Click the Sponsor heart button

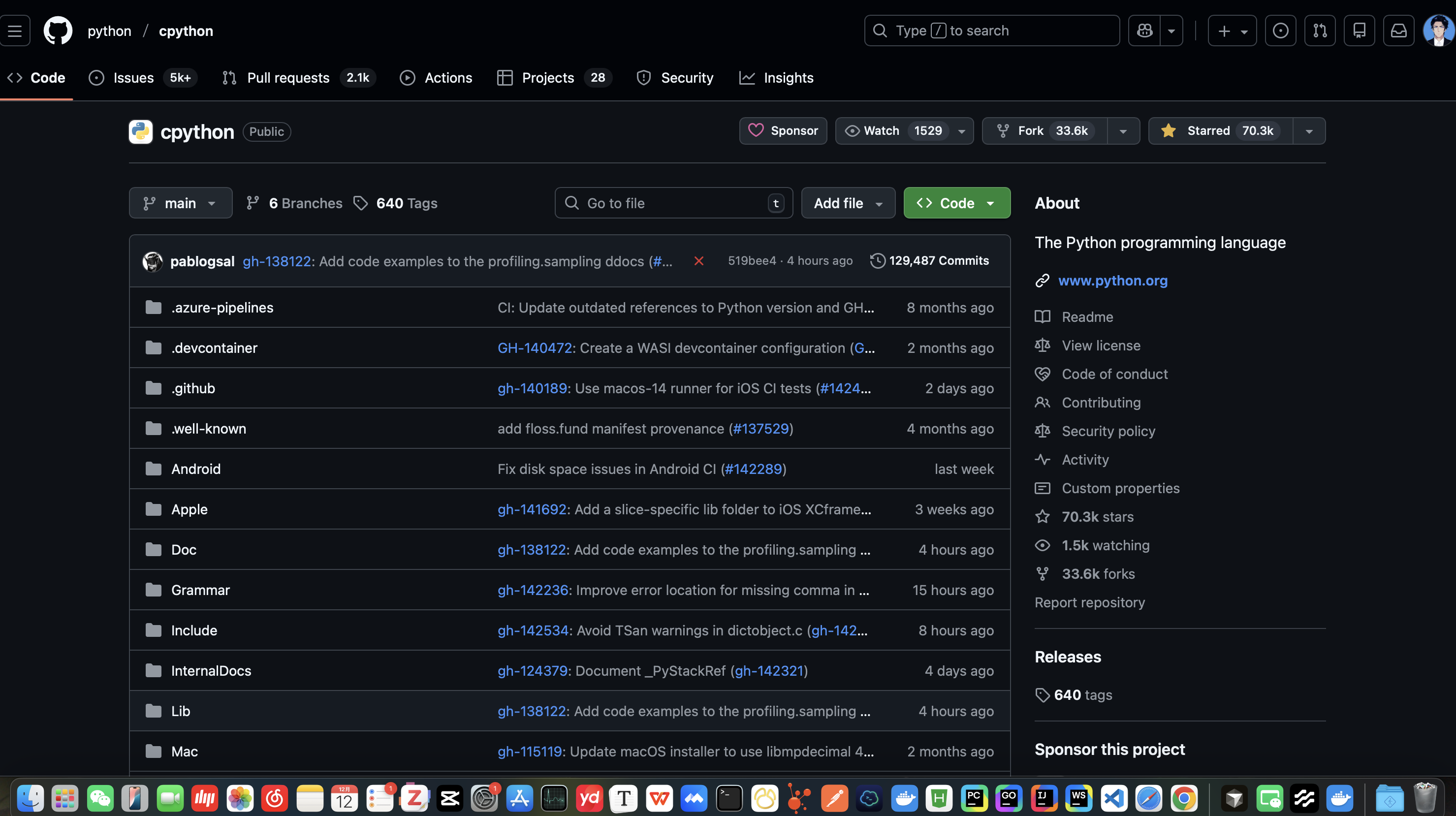click(x=783, y=131)
